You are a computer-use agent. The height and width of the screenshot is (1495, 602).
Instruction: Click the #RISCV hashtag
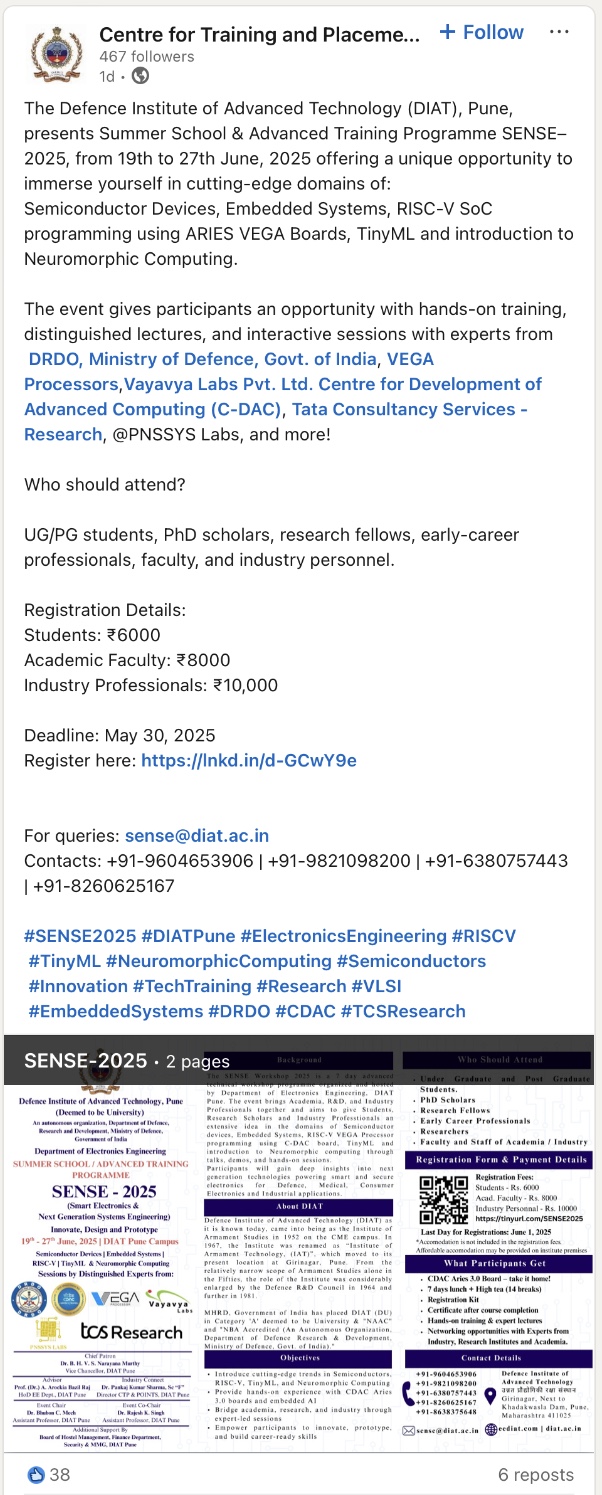[x=483, y=936]
